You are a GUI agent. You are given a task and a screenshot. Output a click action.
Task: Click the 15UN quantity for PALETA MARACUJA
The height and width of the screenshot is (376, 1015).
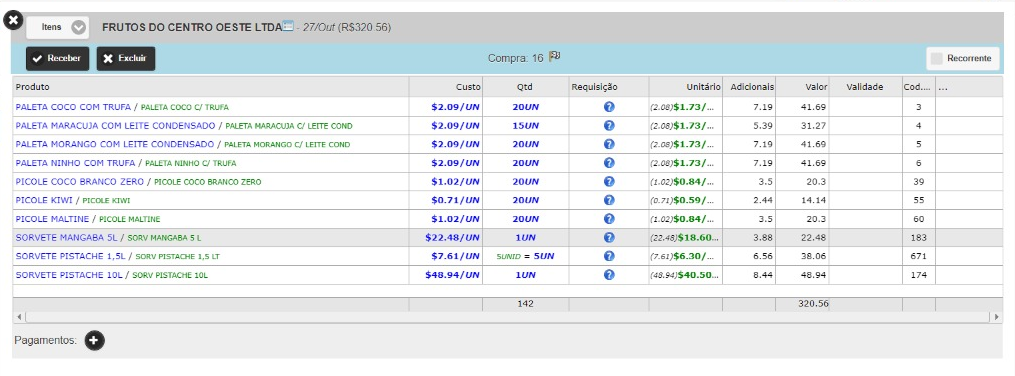point(525,126)
